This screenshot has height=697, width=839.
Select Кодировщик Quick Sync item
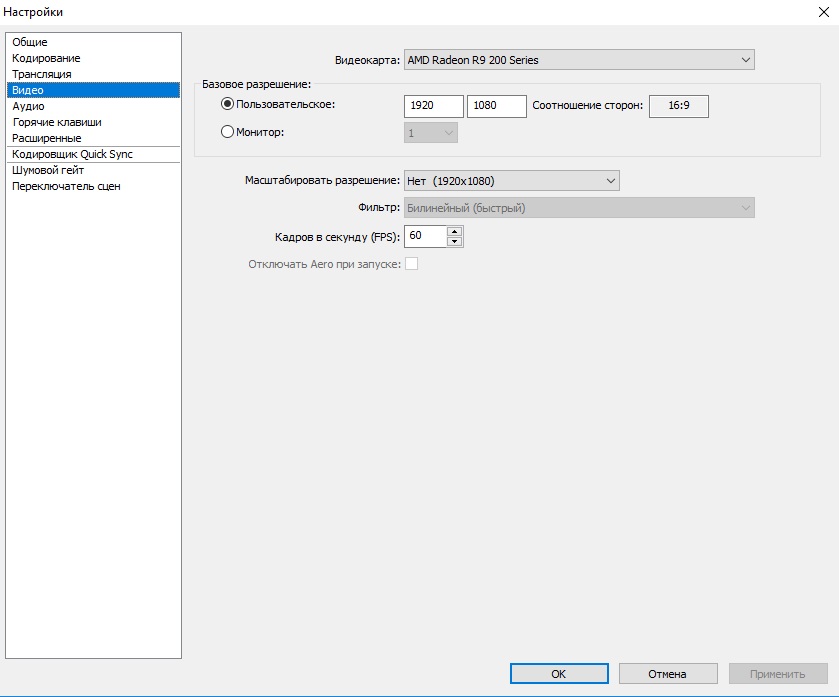point(72,154)
